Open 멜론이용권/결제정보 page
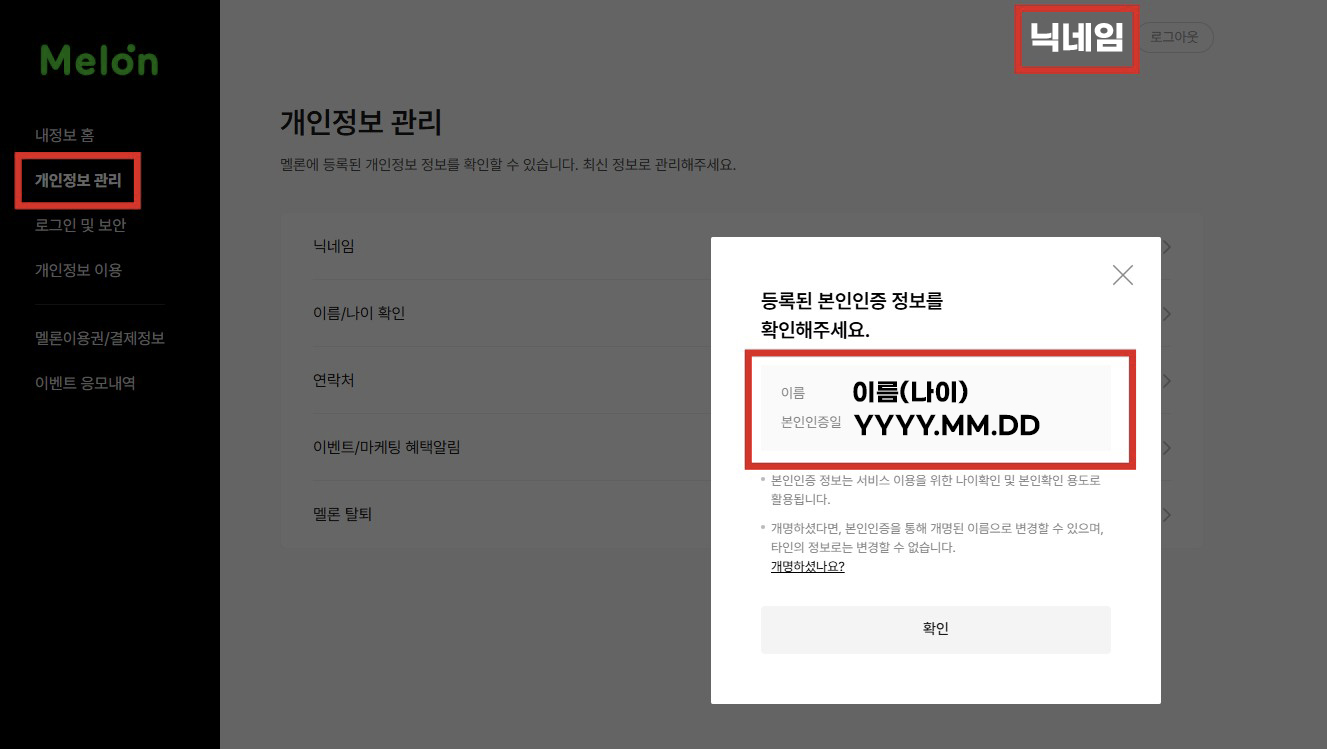The height and width of the screenshot is (749, 1327). [x=99, y=338]
